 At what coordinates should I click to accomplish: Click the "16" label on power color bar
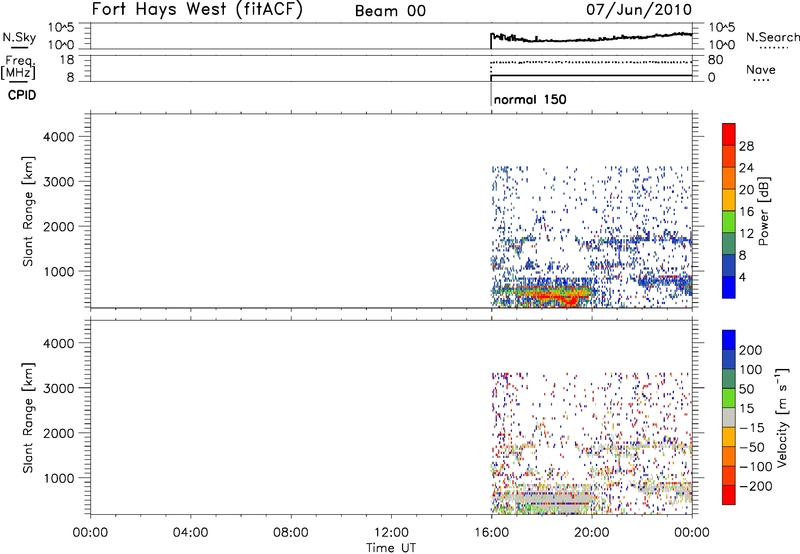[746, 212]
